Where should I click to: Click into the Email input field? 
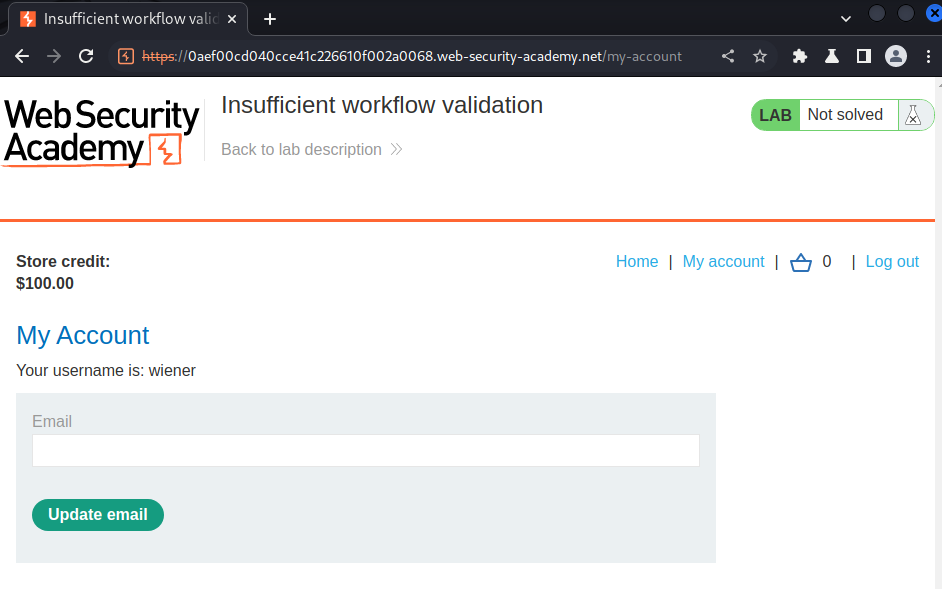tap(365, 450)
